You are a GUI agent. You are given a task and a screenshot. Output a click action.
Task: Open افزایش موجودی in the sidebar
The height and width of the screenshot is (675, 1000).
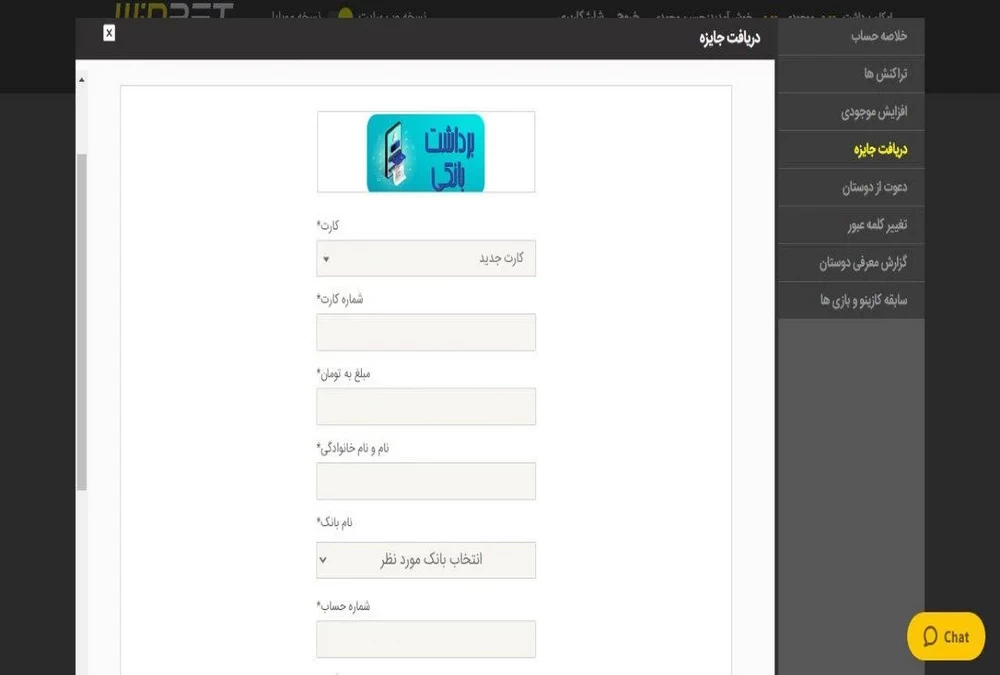851,112
